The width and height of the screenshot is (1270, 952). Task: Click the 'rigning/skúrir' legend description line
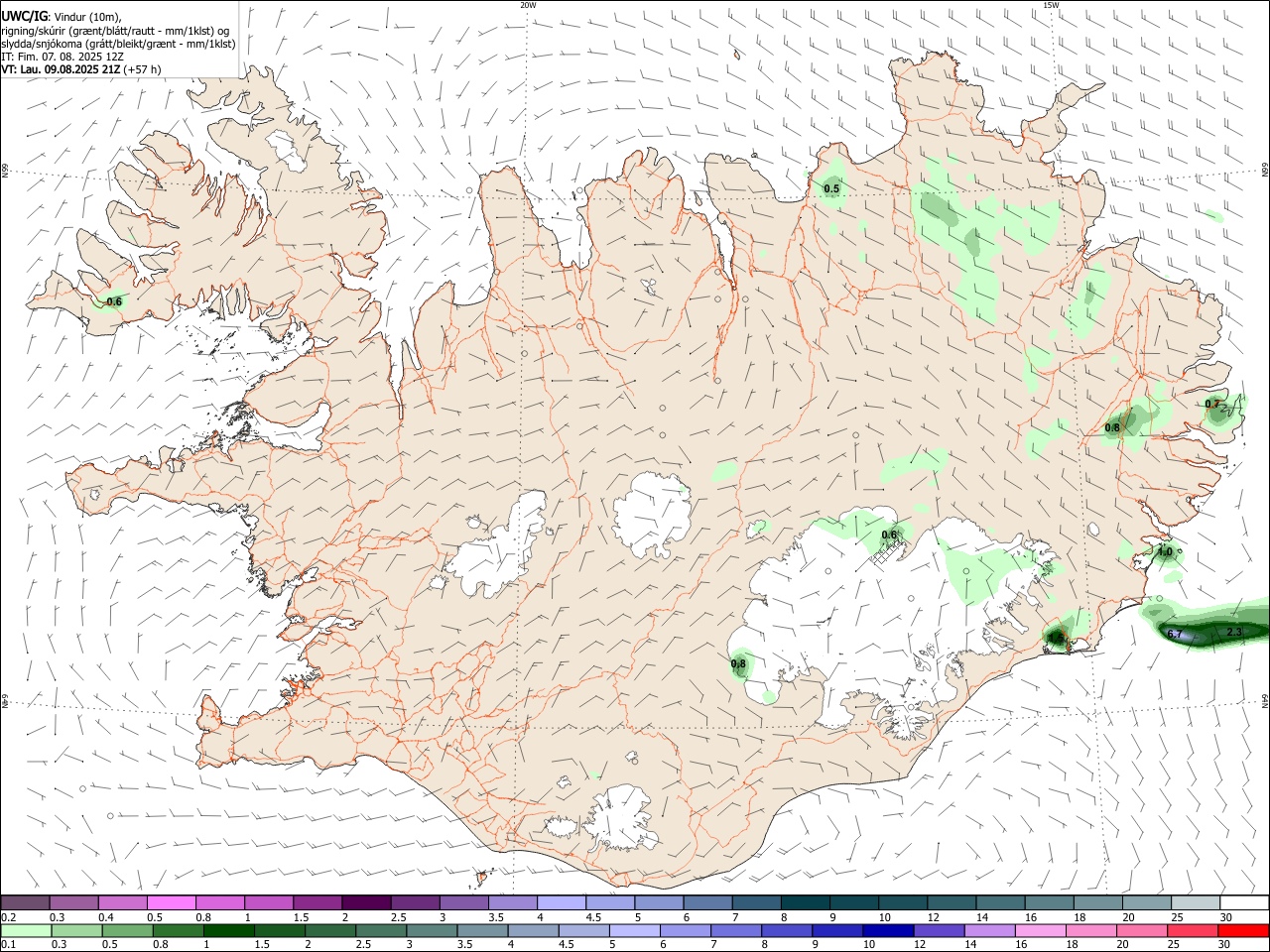(x=114, y=31)
